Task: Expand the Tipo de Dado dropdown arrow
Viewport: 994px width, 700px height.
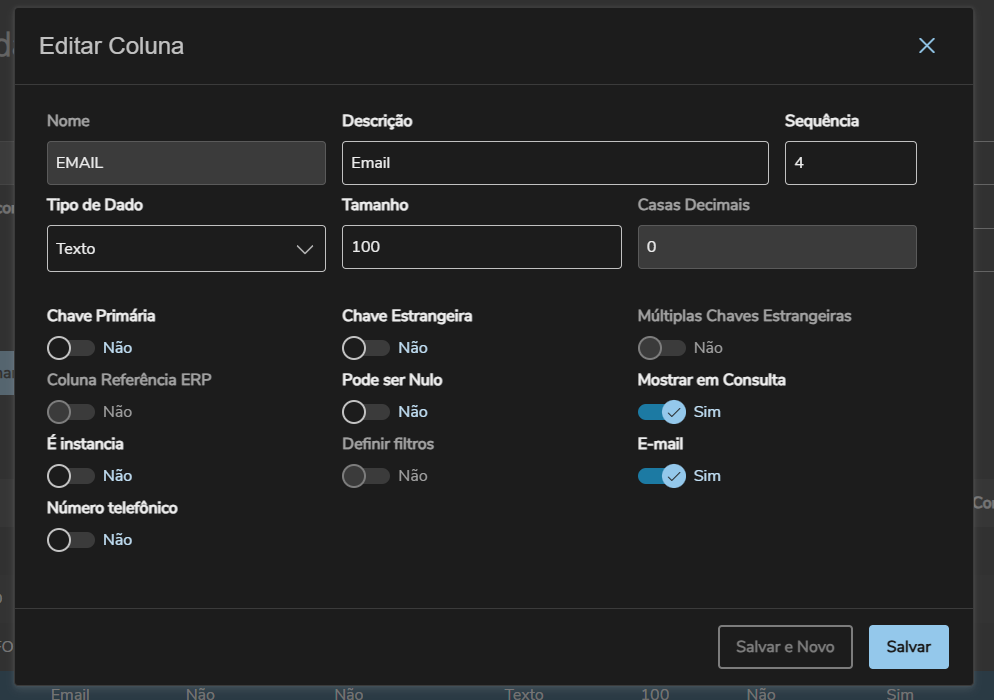Action: tap(305, 249)
